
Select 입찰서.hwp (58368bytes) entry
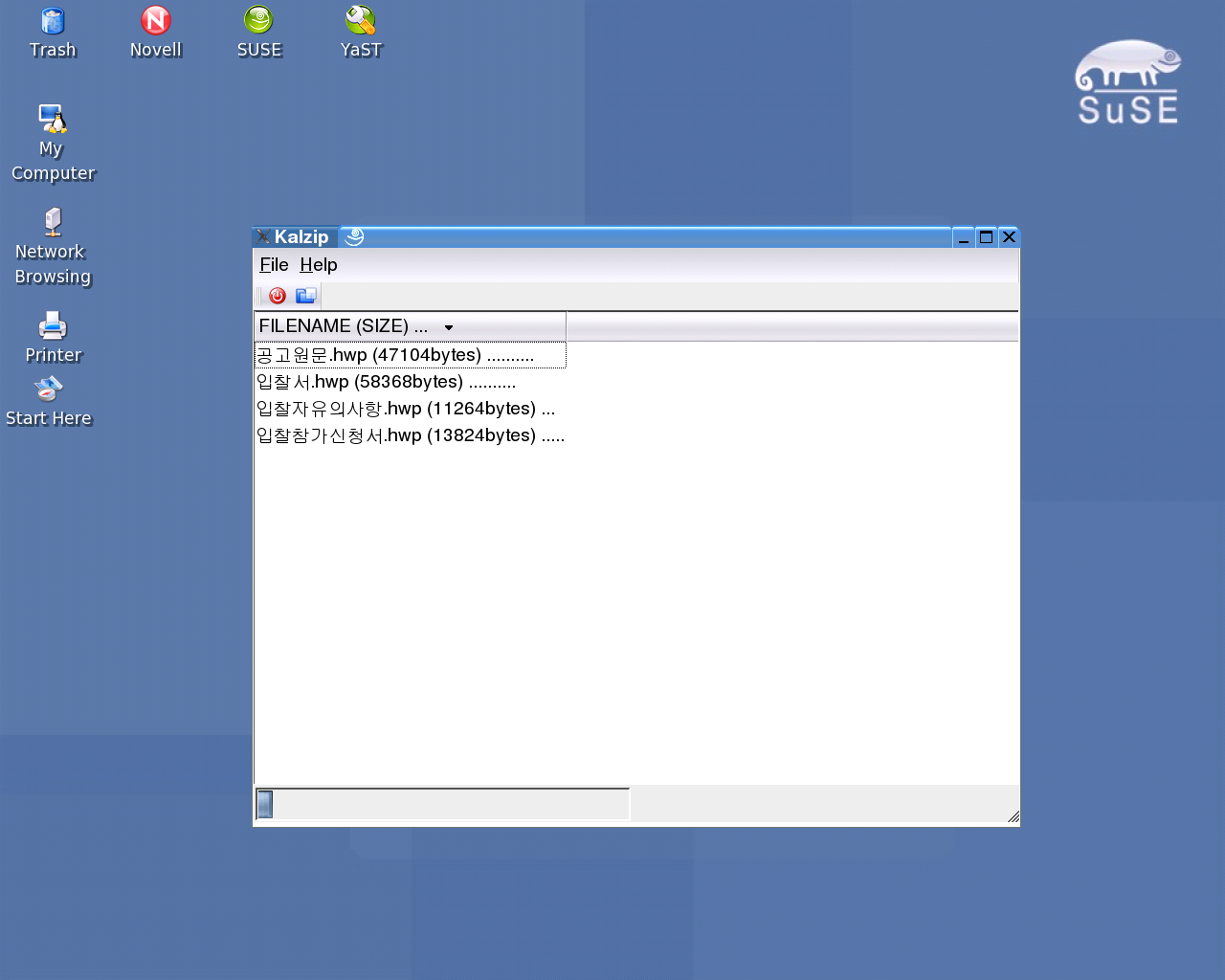386,382
